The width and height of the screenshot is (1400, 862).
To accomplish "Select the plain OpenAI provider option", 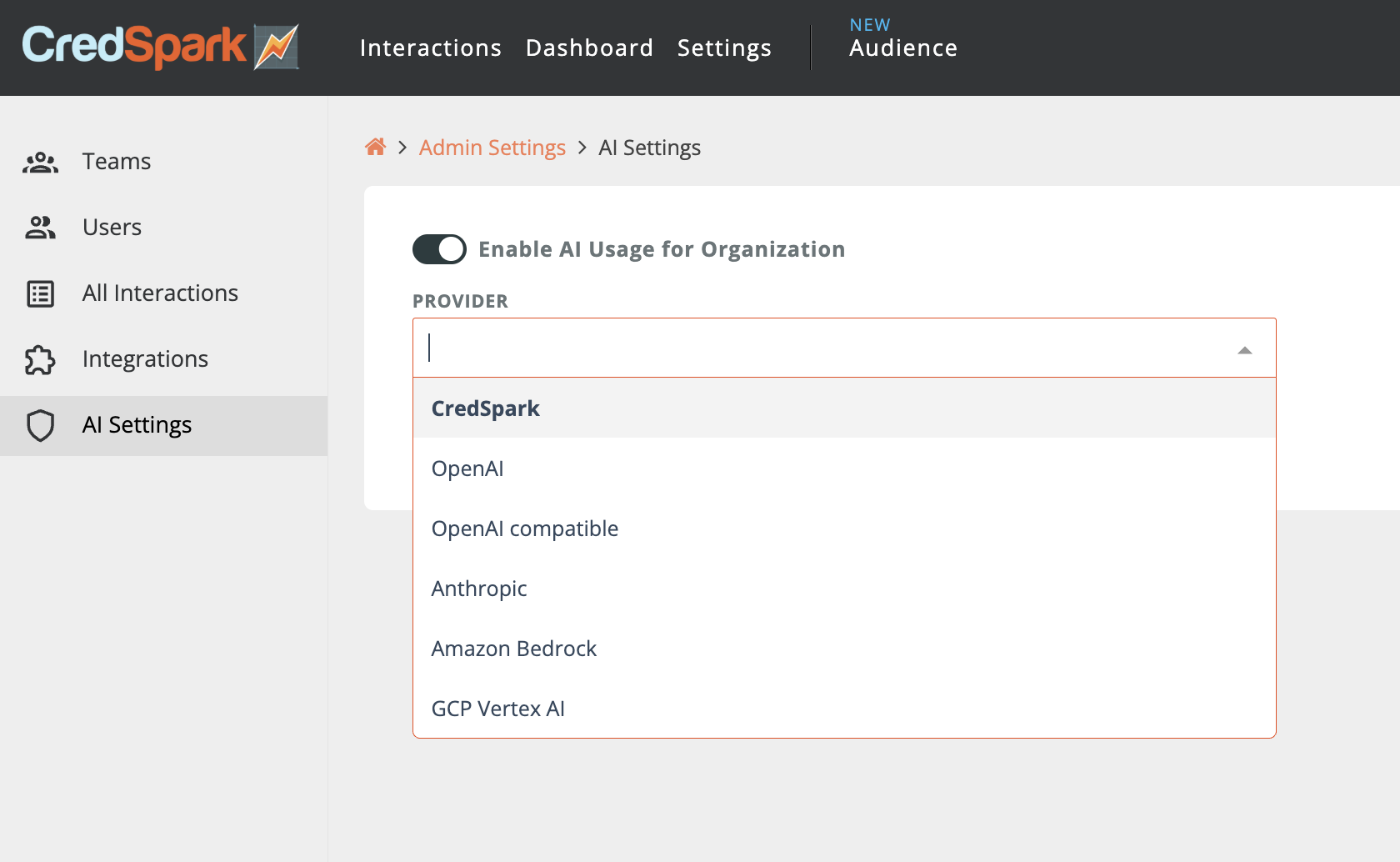I will 844,469.
